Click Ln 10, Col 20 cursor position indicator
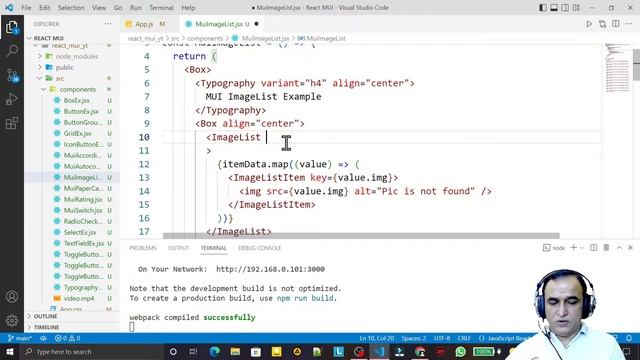 pyautogui.click(x=376, y=338)
